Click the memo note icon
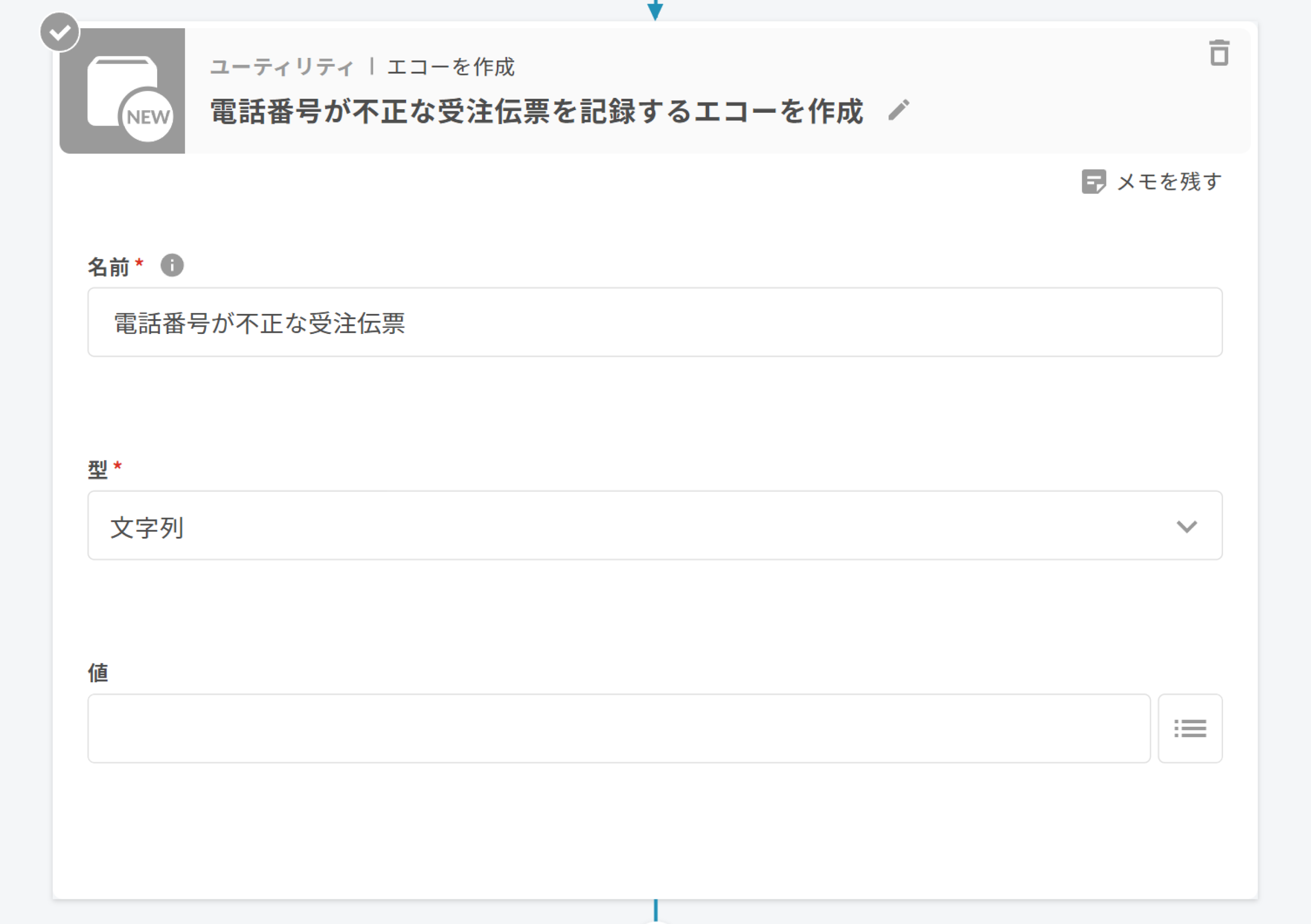 (1093, 182)
